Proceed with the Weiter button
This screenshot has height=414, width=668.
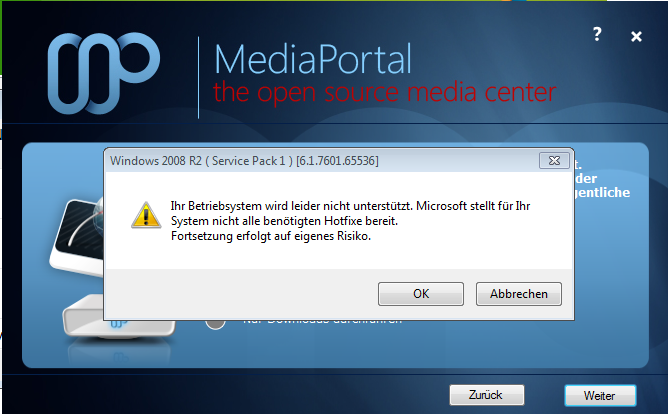(600, 396)
